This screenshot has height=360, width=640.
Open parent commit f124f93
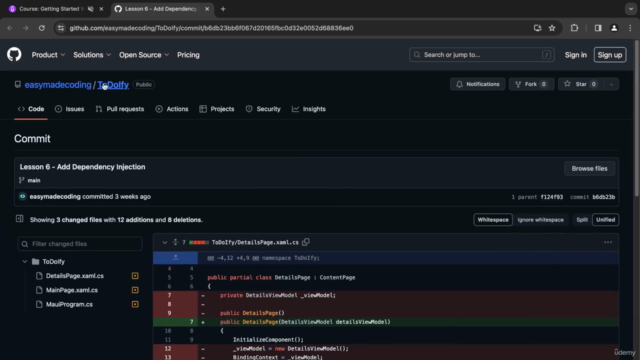pos(551,197)
